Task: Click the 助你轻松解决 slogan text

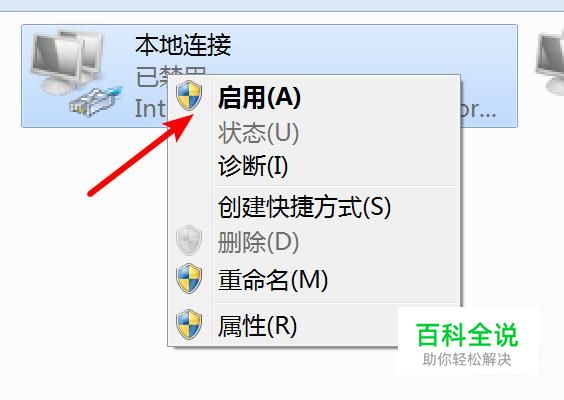Action: pos(467,359)
